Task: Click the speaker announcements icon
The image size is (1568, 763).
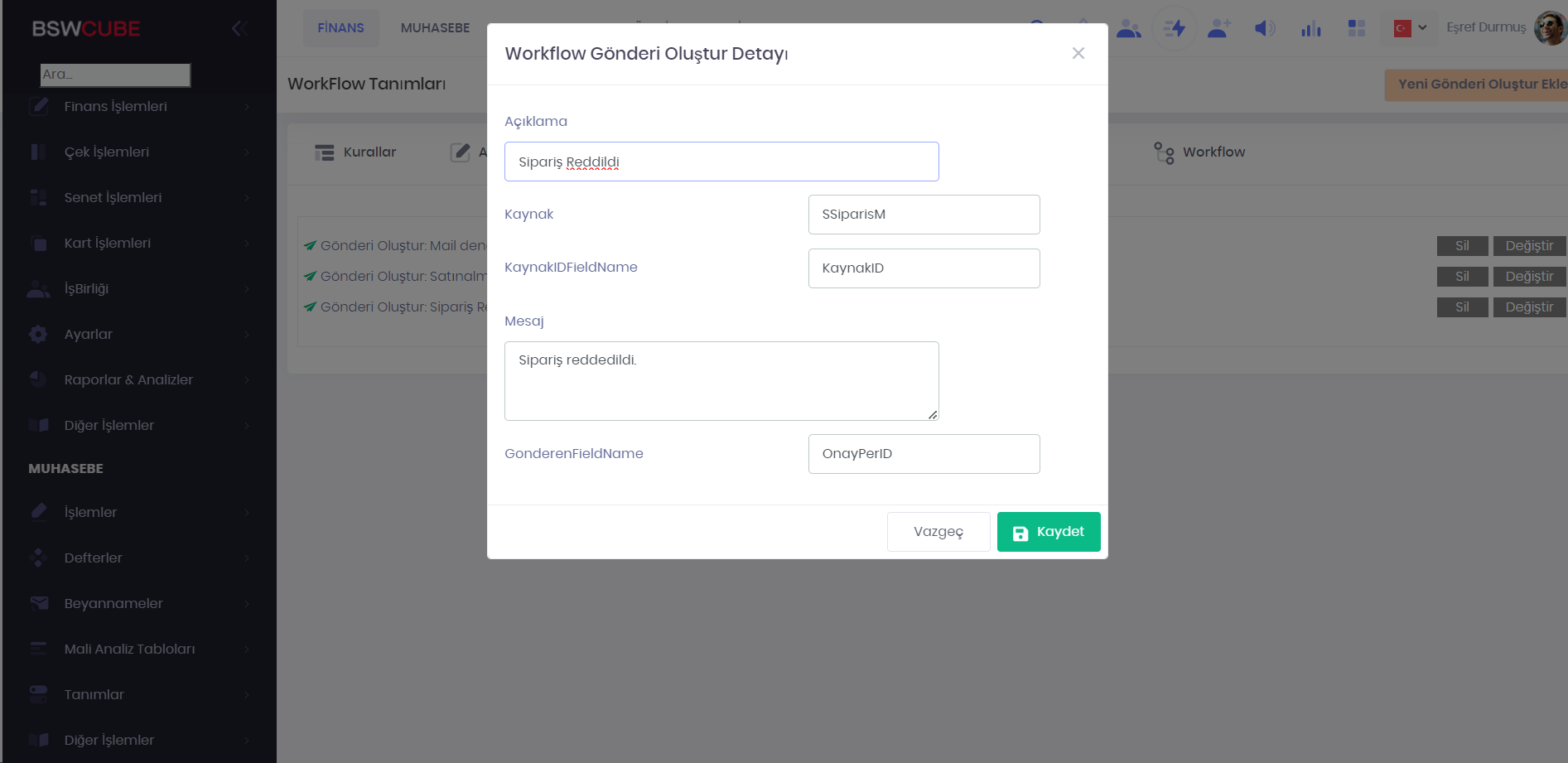Action: tap(1264, 29)
